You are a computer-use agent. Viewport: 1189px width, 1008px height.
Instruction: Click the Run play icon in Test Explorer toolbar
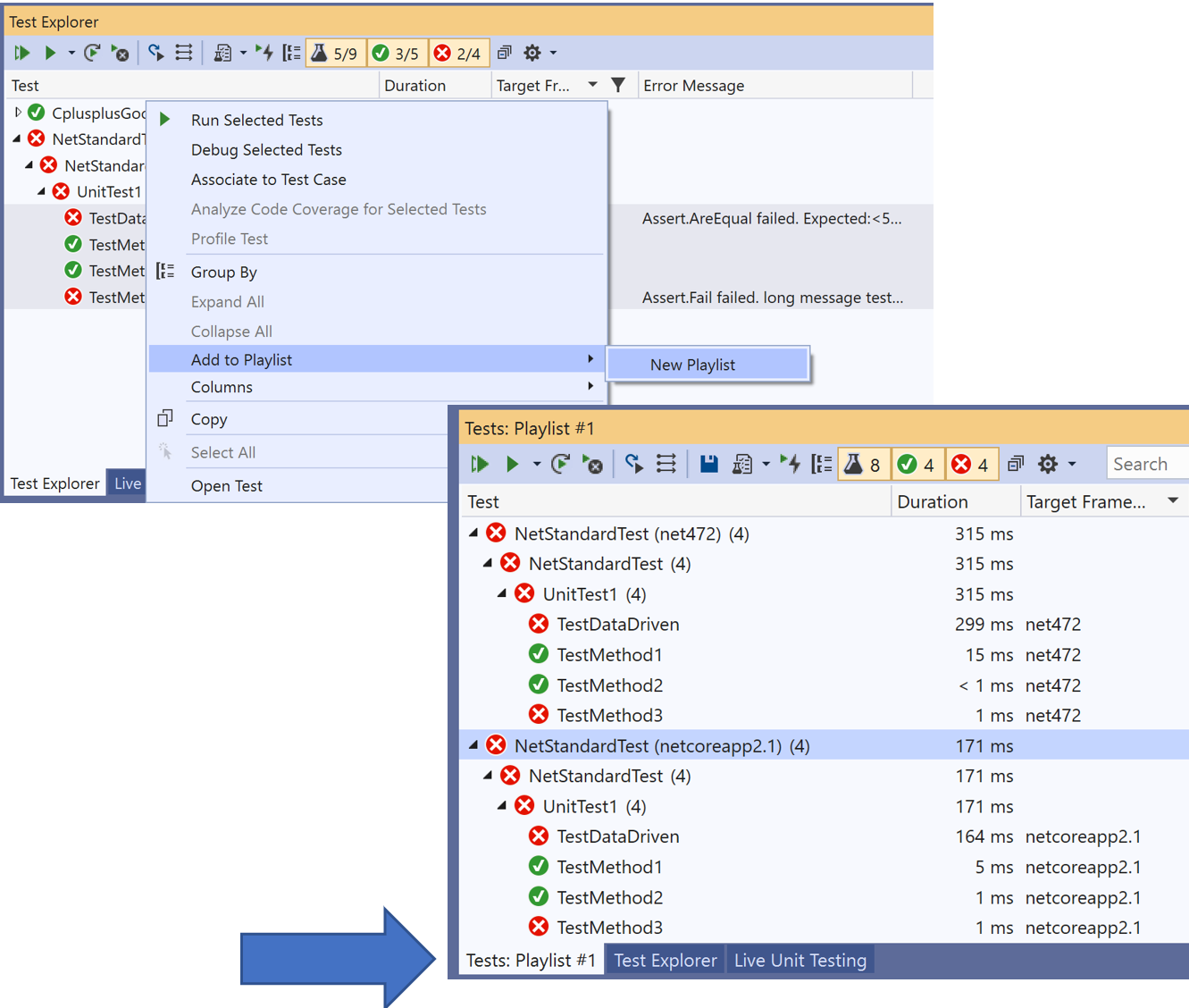(x=51, y=54)
